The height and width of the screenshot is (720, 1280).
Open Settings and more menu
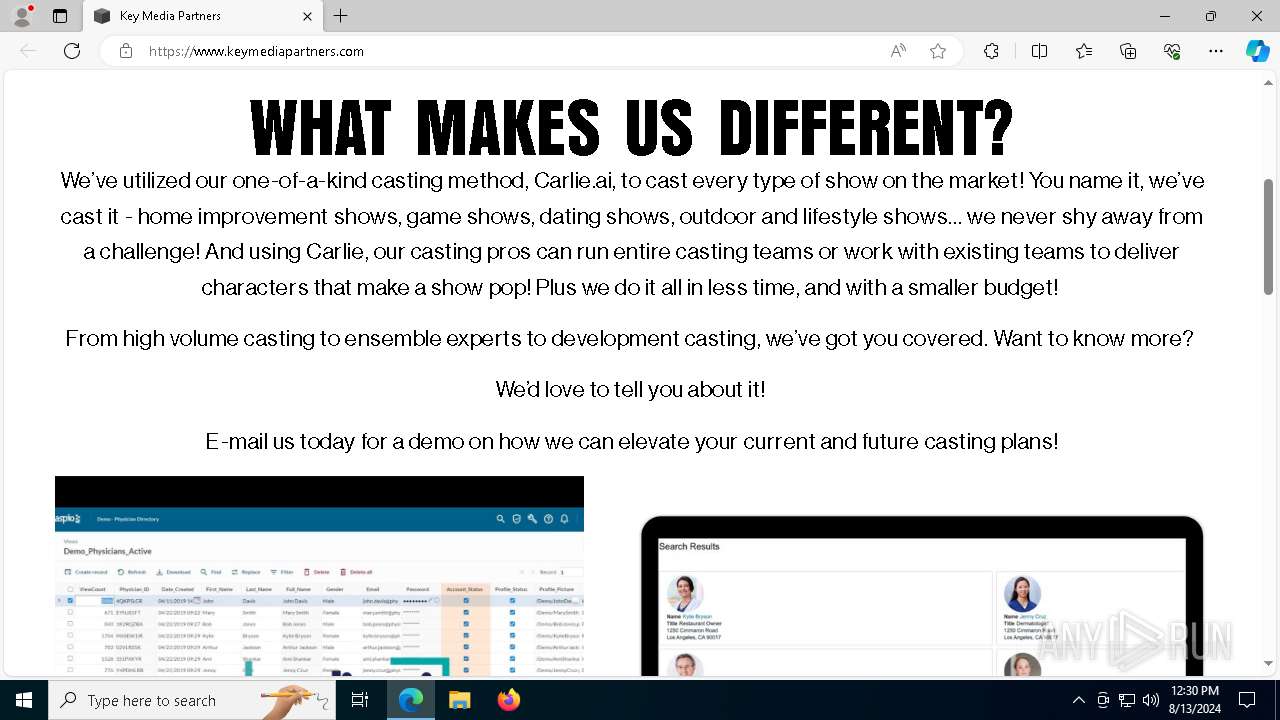pos(1216,51)
